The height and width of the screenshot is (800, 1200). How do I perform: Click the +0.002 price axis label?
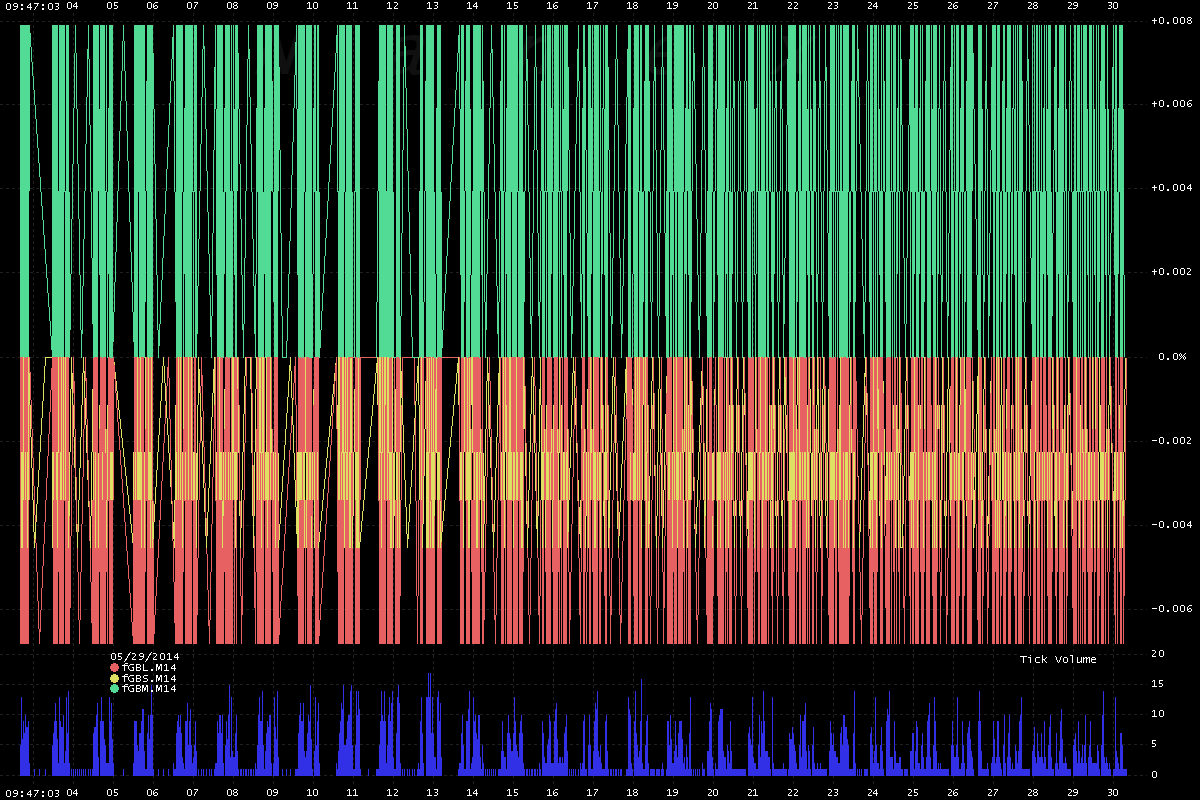[x=1172, y=272]
